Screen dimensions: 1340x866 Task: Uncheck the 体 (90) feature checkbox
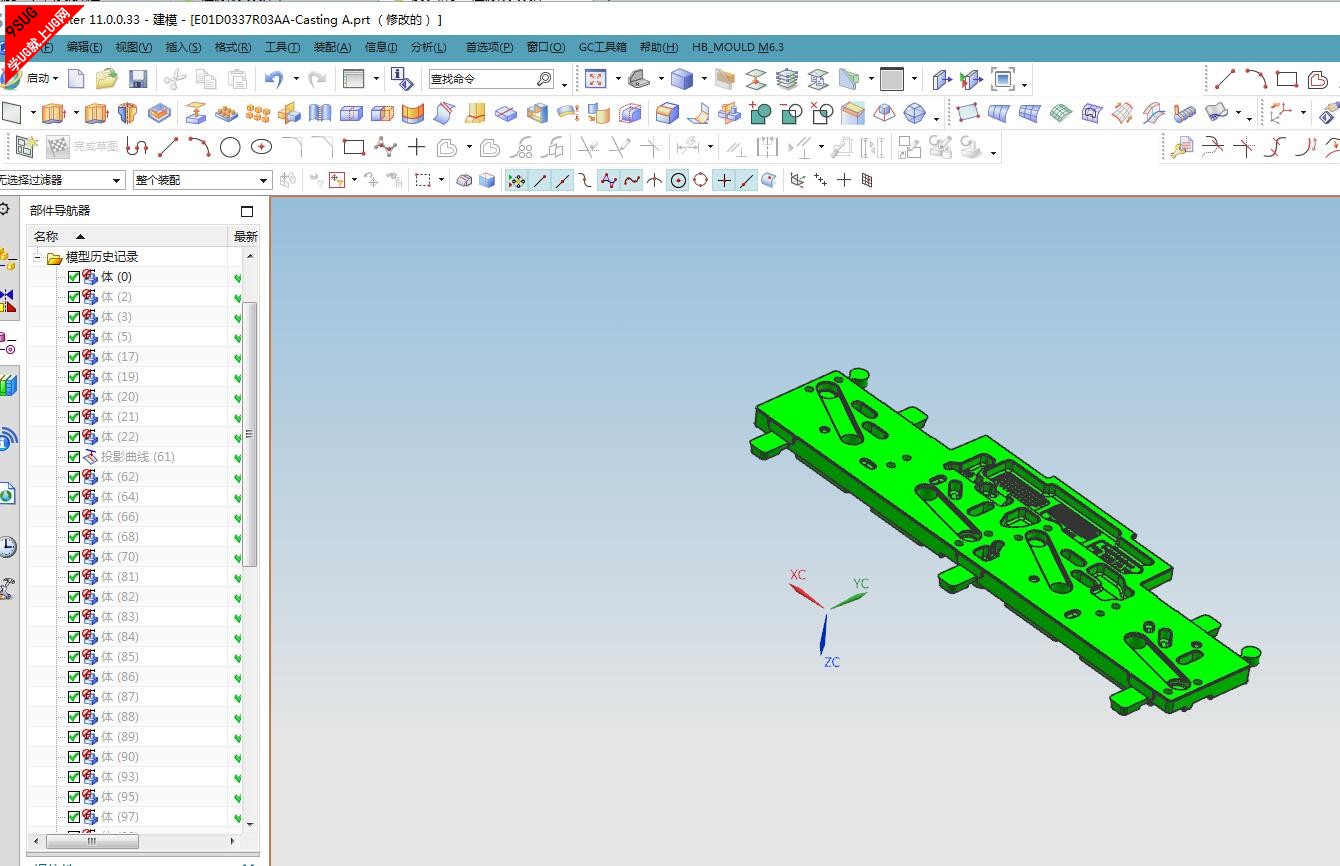tap(74, 757)
